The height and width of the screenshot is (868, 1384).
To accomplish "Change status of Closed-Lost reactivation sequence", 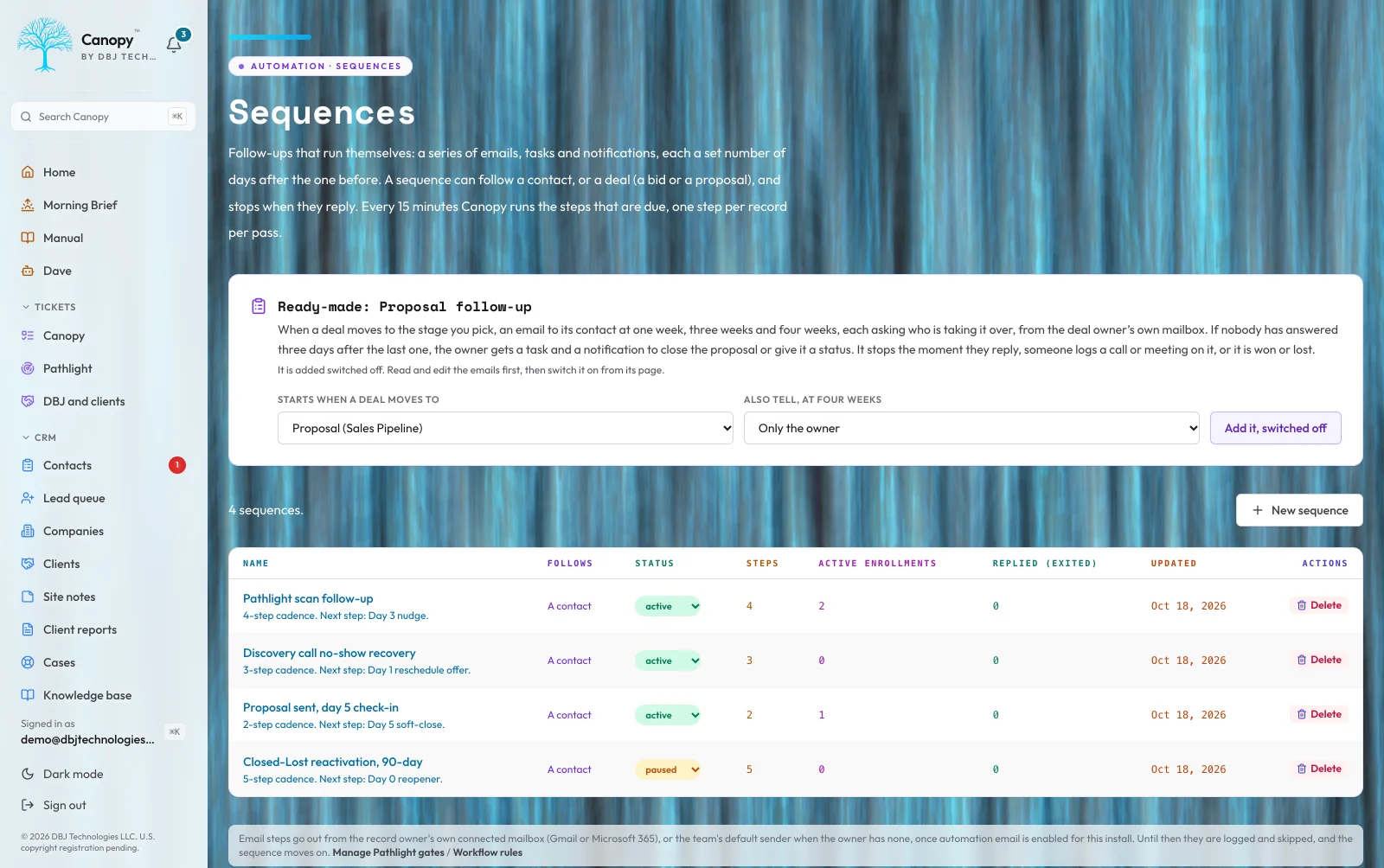I will point(668,769).
